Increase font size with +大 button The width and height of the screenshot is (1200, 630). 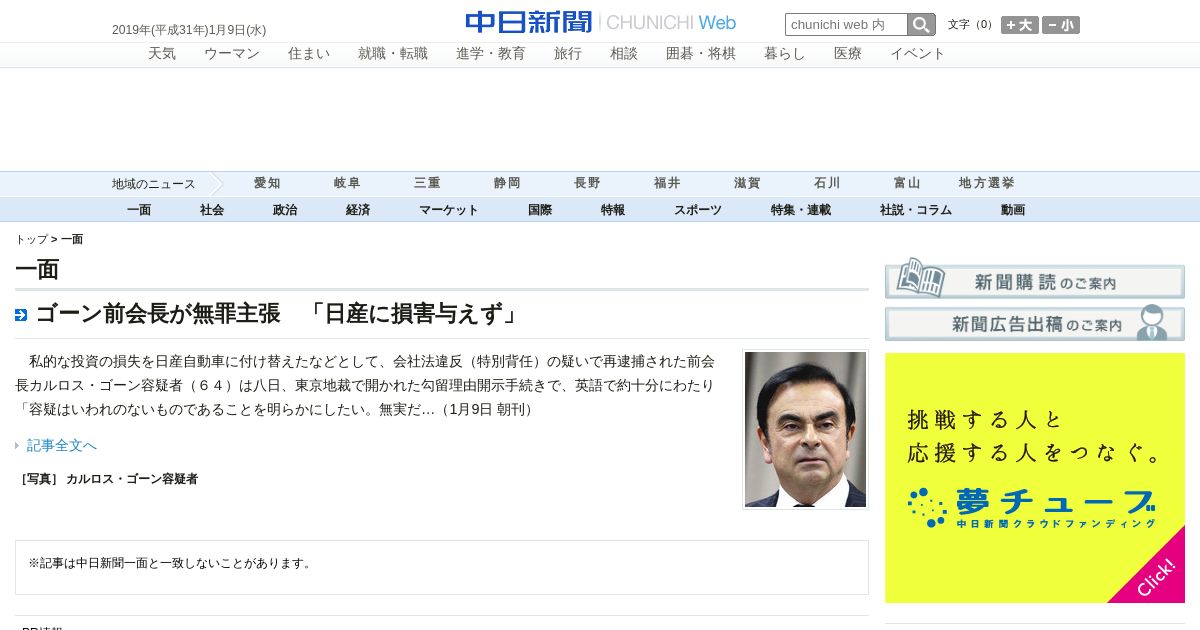(x=1020, y=26)
